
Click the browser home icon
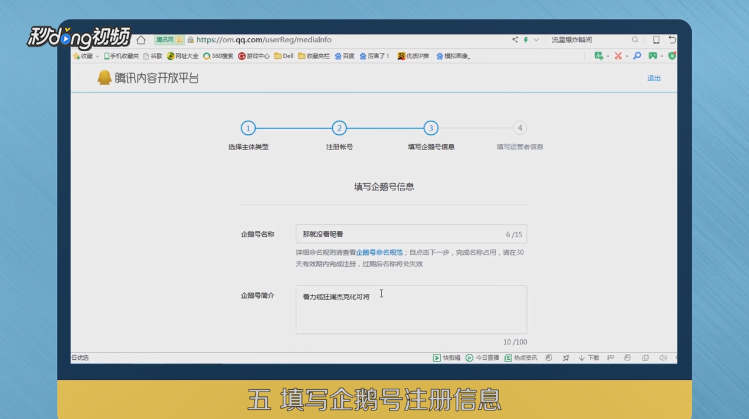(141, 40)
